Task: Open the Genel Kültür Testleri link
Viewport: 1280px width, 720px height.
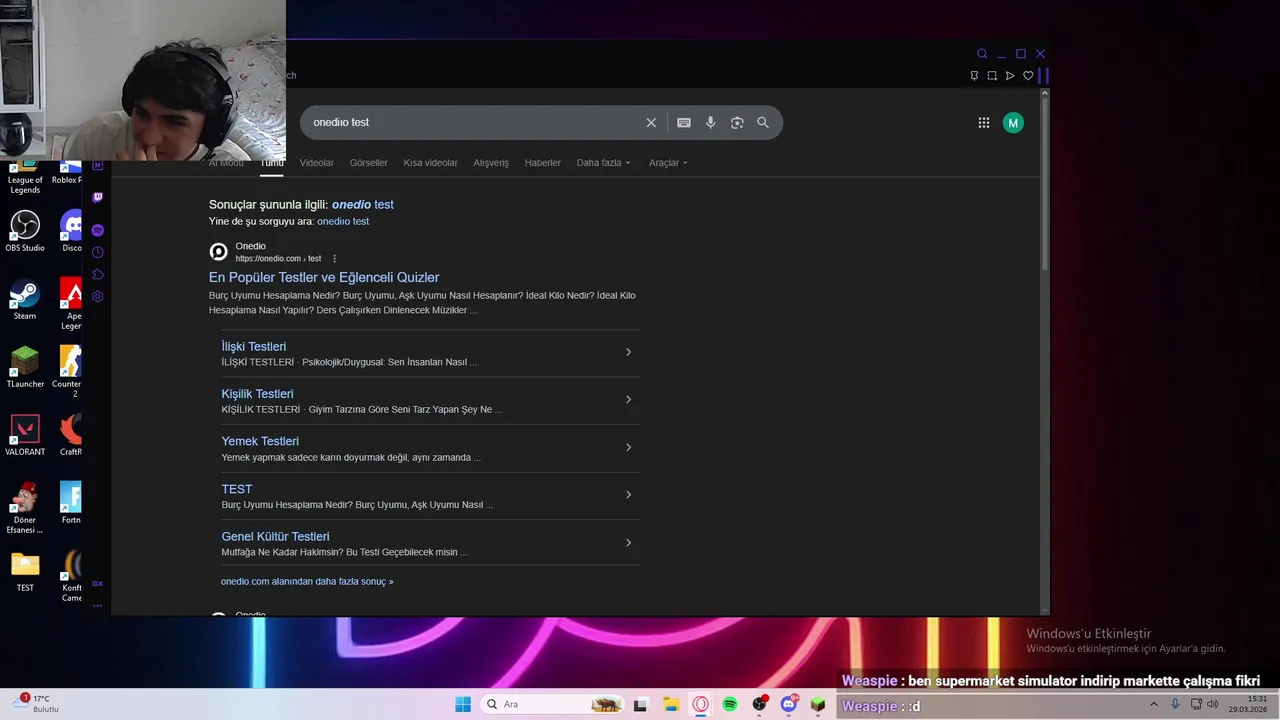Action: 275,537
